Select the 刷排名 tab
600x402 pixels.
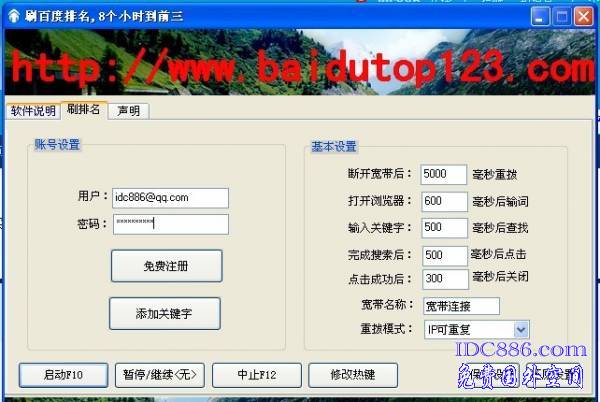click(x=83, y=110)
